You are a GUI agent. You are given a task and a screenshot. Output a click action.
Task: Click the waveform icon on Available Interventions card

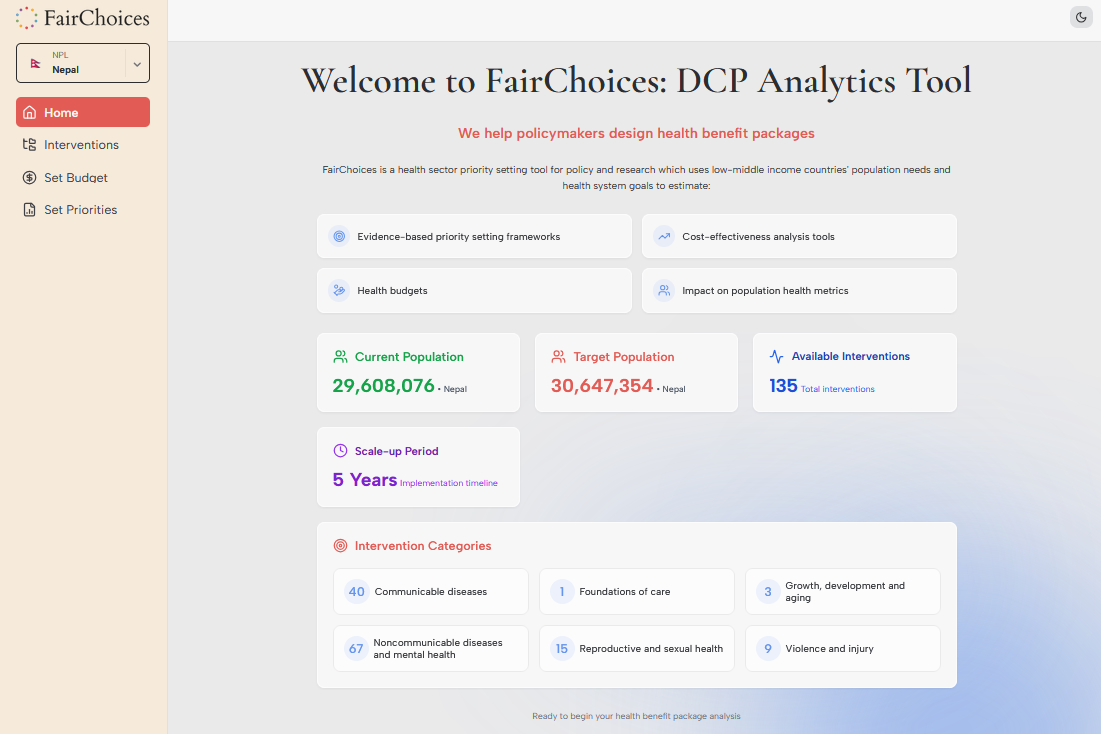tap(777, 356)
